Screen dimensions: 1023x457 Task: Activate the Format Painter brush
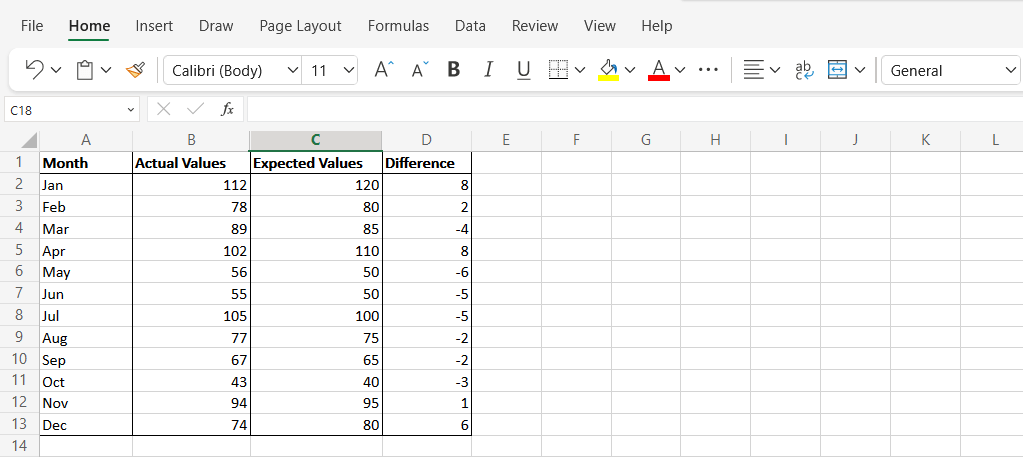[x=135, y=69]
